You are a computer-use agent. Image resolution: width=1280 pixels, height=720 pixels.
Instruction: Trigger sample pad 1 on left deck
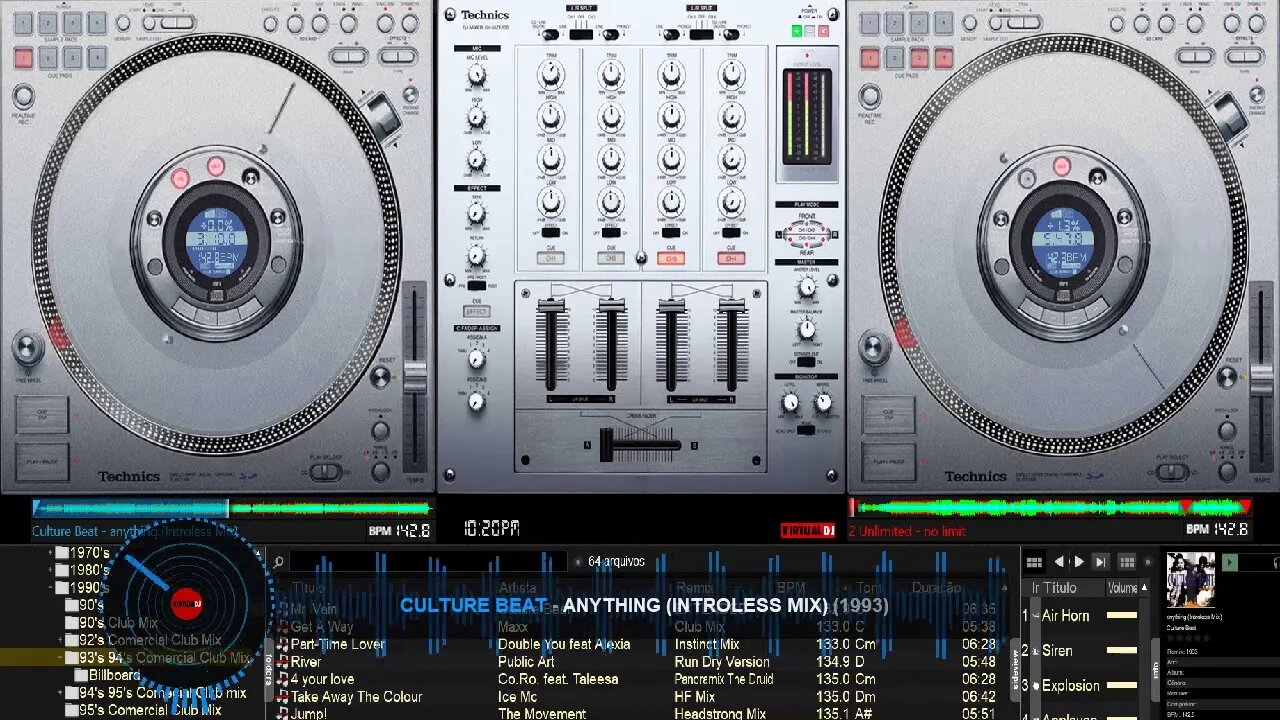(24, 23)
